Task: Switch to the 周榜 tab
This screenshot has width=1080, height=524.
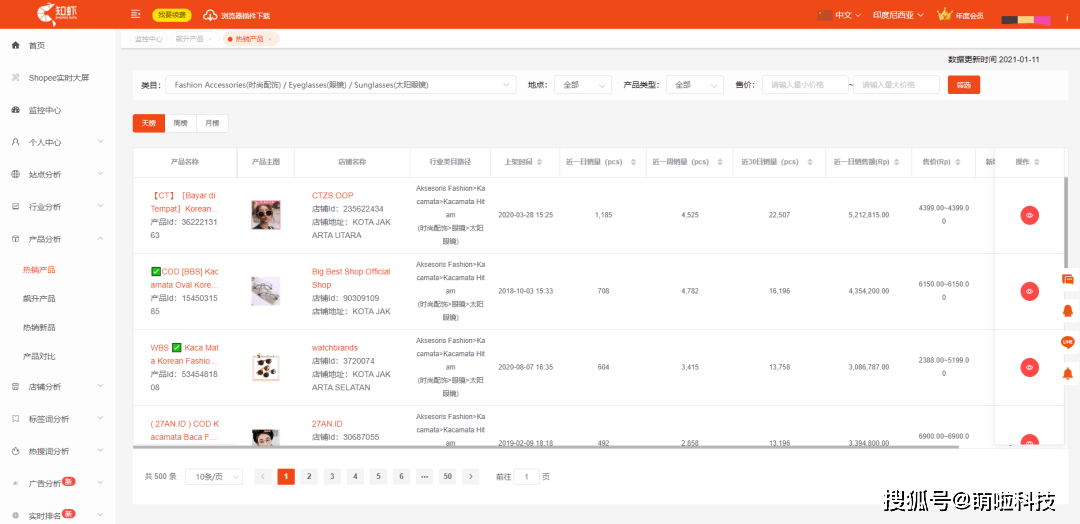Action: [180, 123]
